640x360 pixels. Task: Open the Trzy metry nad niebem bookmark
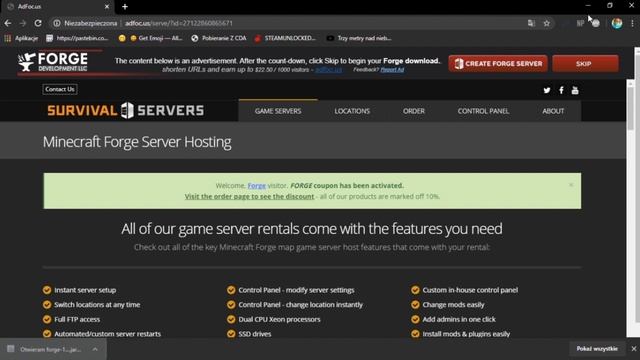pyautogui.click(x=359, y=38)
